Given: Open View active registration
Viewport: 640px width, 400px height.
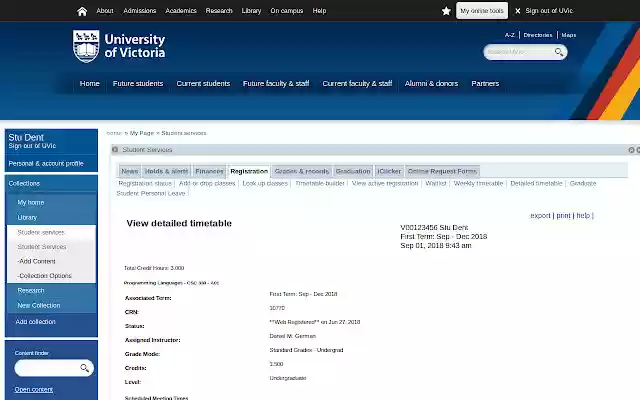Looking at the screenshot, I should tap(385, 184).
